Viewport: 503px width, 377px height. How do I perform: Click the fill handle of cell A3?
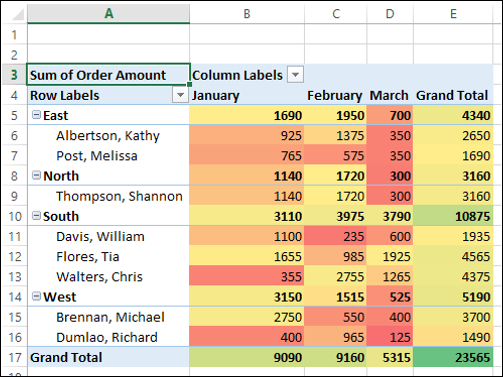pos(189,84)
